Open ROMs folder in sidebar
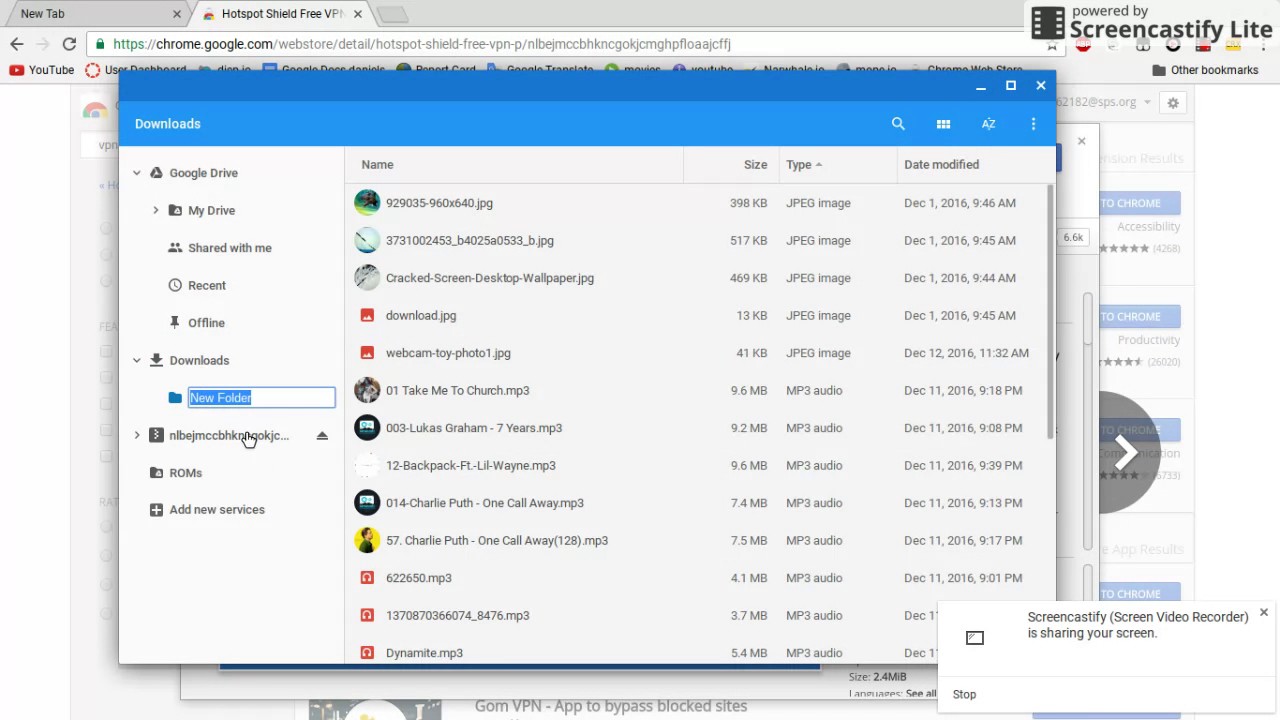This screenshot has width=1280, height=720. [x=186, y=473]
